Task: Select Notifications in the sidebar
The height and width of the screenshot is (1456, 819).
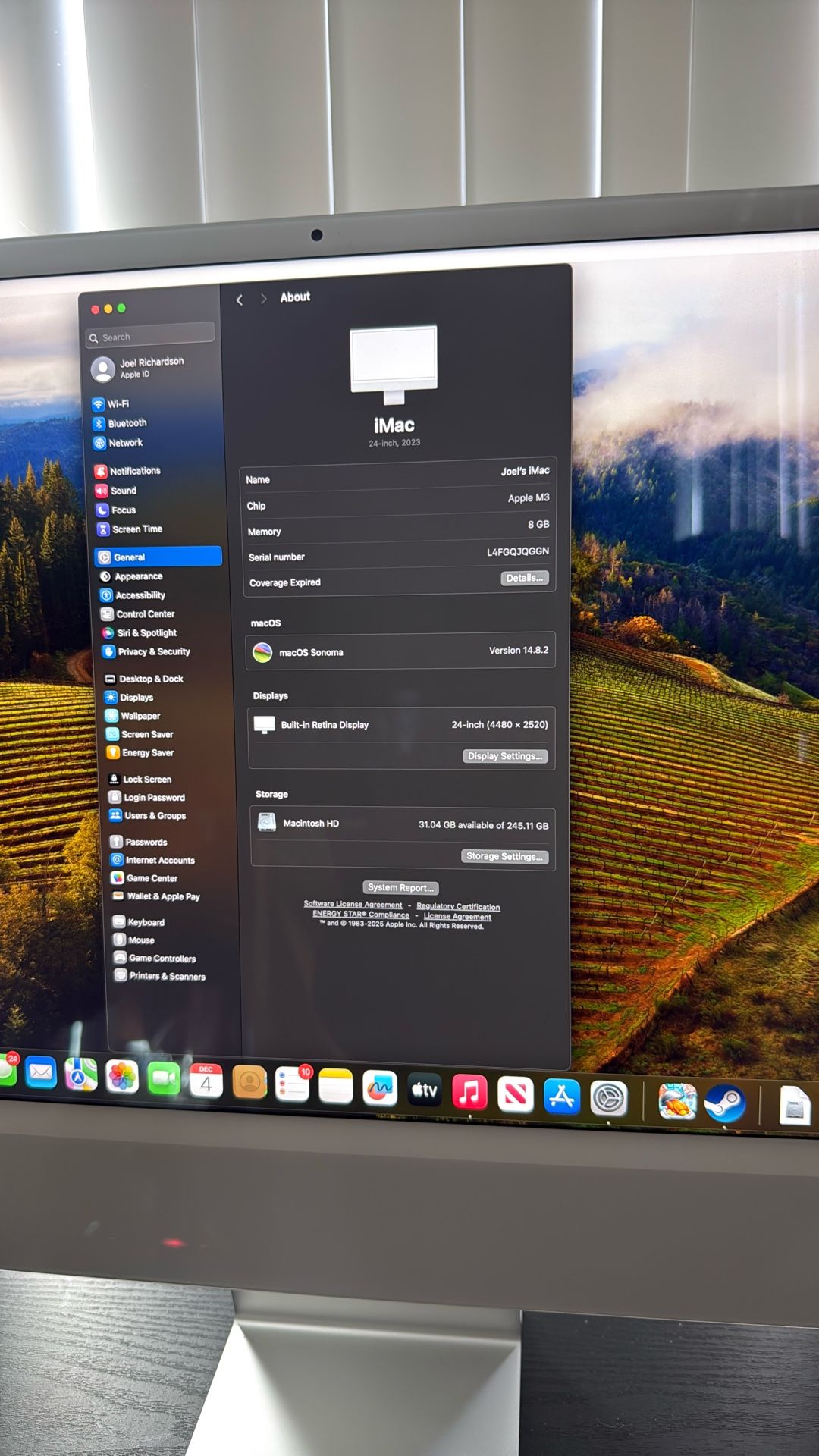Action: pyautogui.click(x=134, y=471)
